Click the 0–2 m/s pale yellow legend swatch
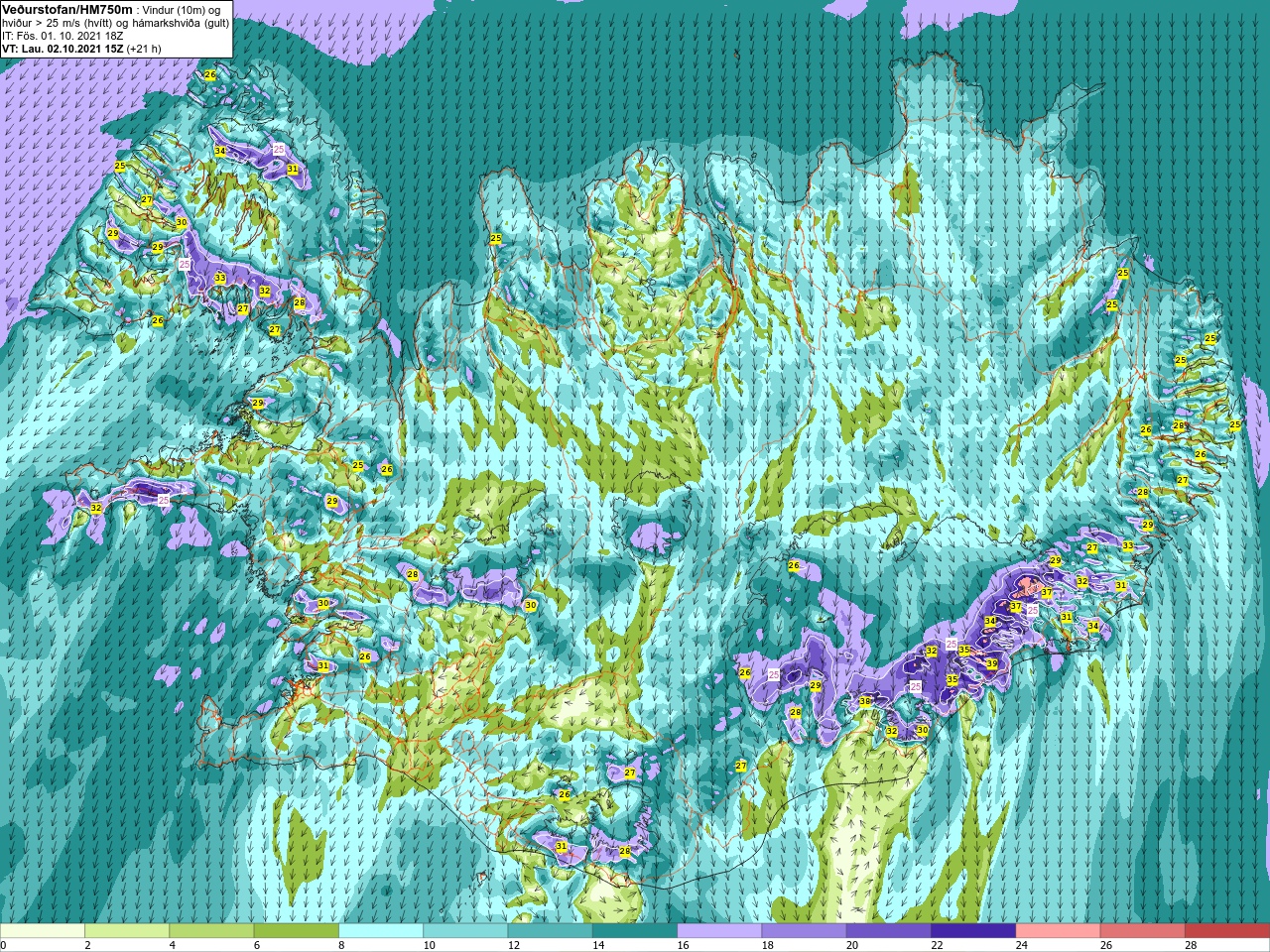The width and height of the screenshot is (1270, 952). pos(43,931)
